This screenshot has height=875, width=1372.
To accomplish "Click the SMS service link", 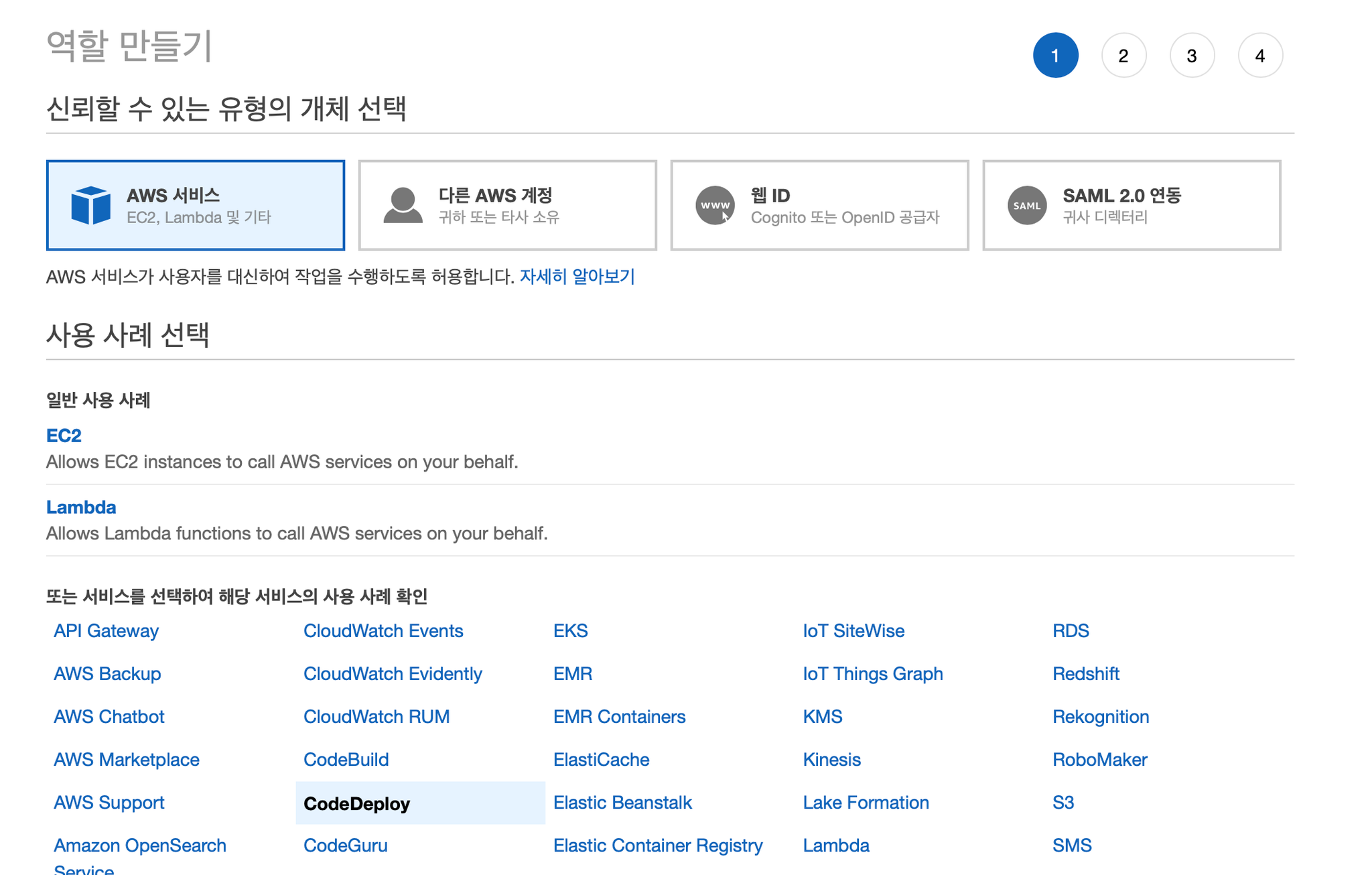I will pyautogui.click(x=1072, y=846).
